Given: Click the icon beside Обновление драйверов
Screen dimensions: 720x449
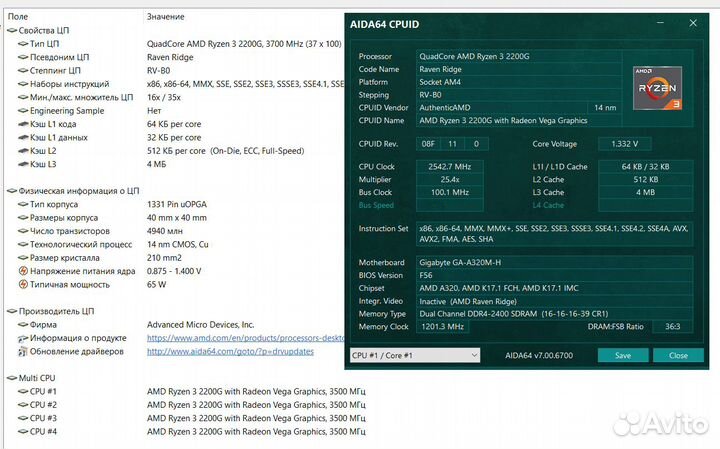Looking at the screenshot, I should click(23, 352).
